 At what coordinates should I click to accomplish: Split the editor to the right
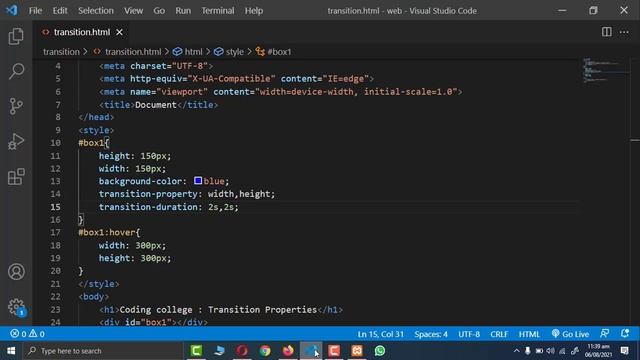click(607, 32)
